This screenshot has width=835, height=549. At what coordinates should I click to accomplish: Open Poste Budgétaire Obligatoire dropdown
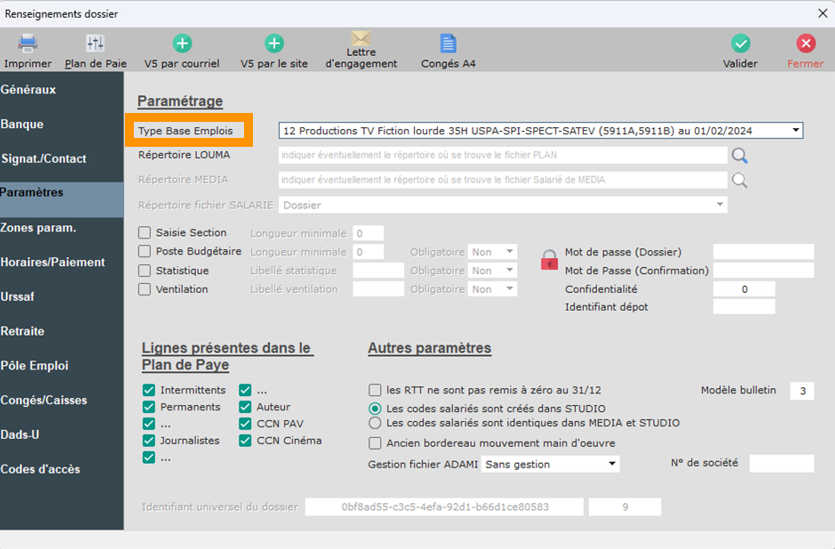click(x=492, y=252)
